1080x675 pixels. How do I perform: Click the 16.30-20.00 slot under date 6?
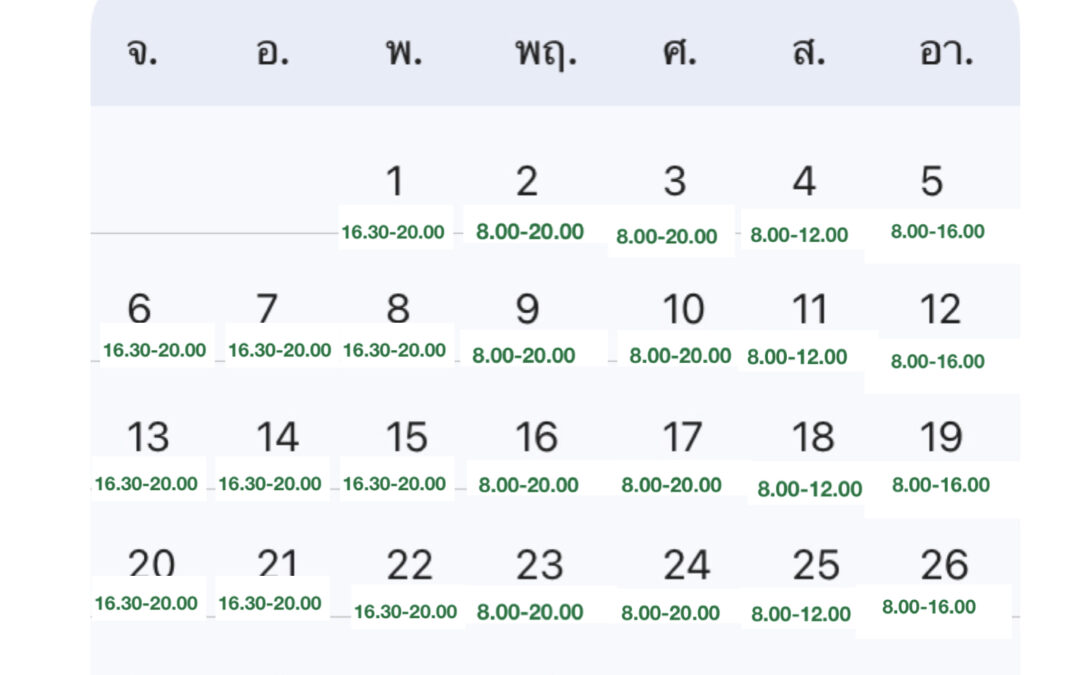(155, 351)
